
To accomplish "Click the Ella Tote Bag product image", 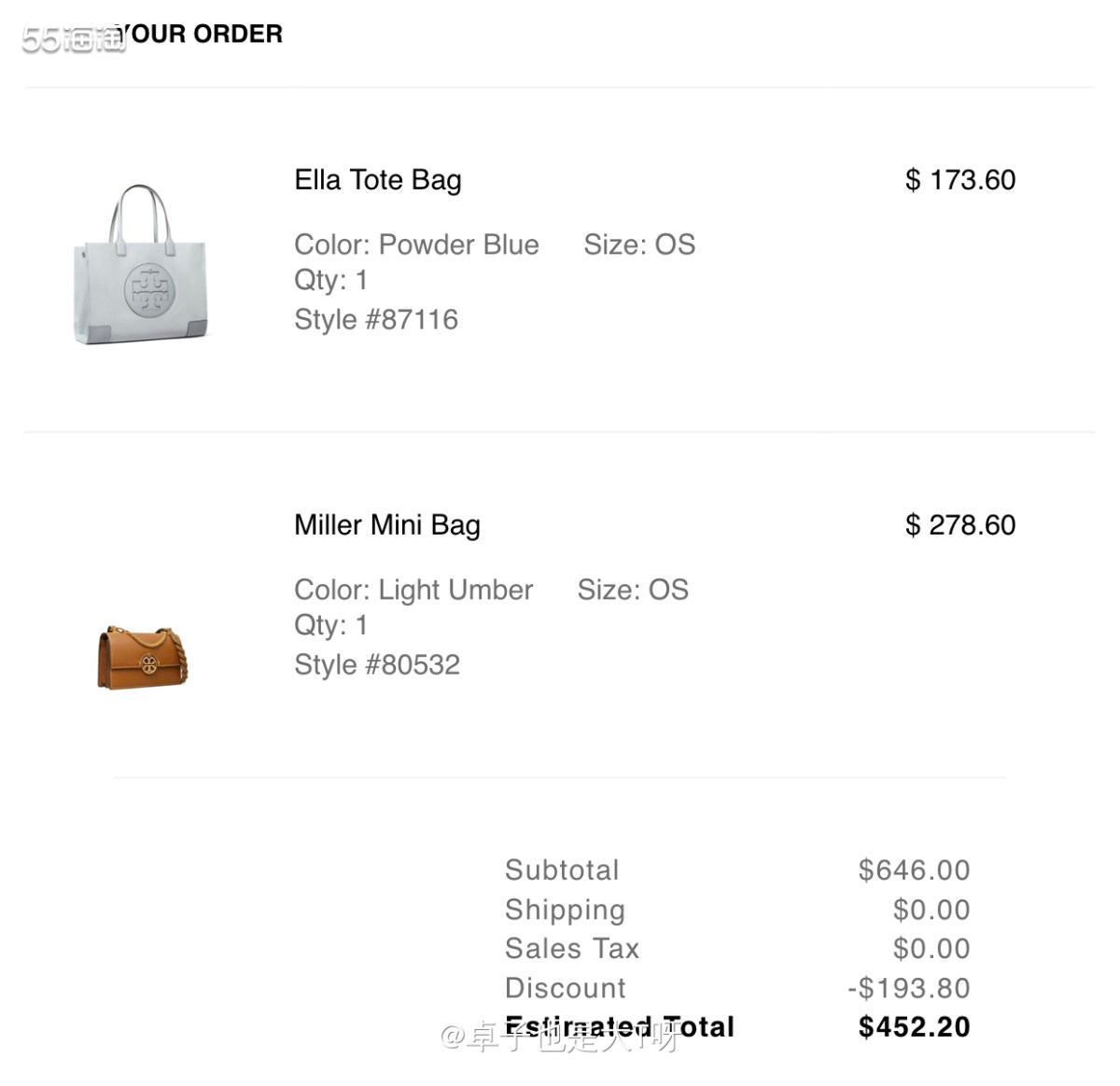I will [x=141, y=264].
